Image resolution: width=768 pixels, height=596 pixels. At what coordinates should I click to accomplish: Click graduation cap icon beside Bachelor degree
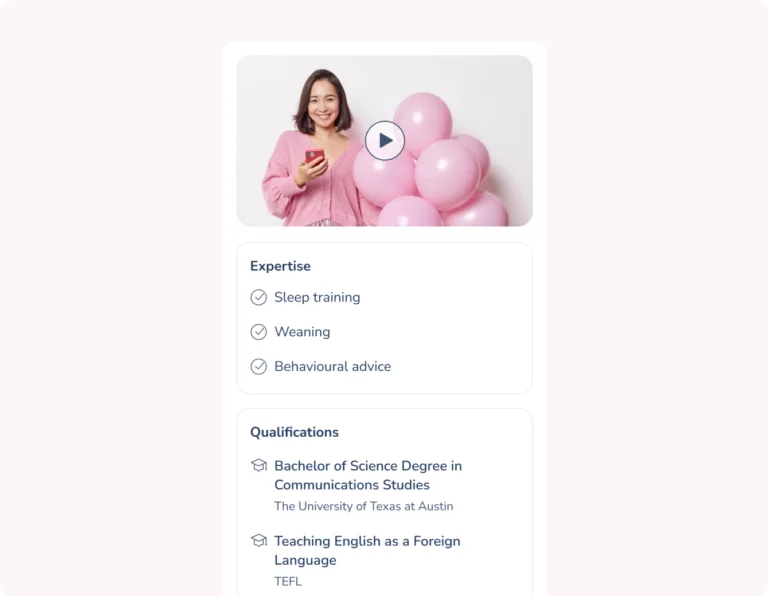[259, 465]
